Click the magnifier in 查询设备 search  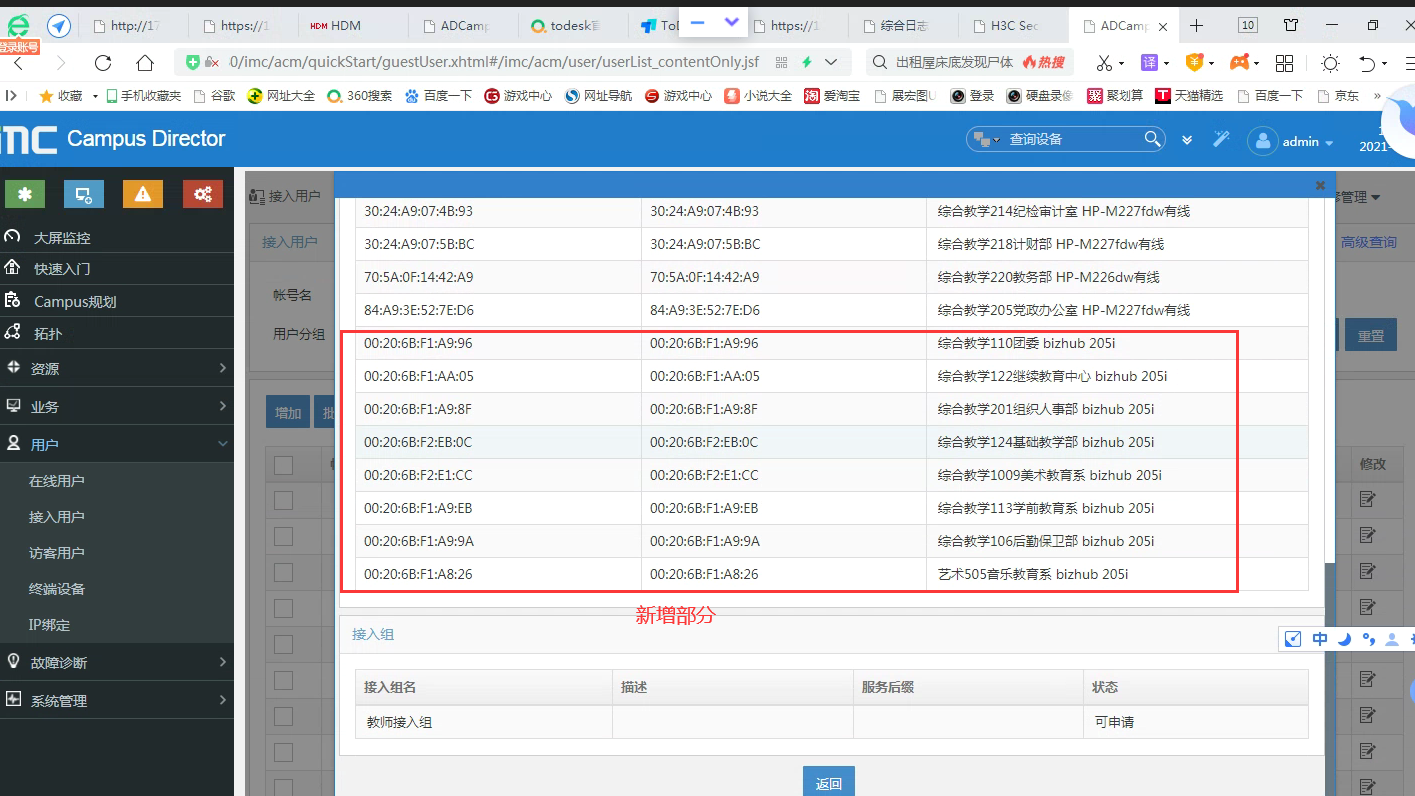point(1153,139)
